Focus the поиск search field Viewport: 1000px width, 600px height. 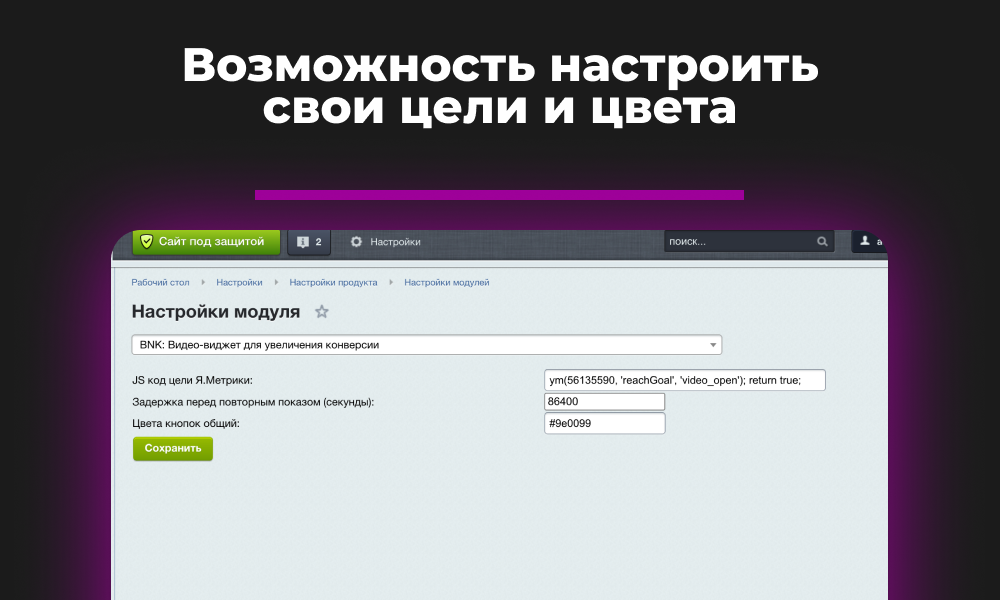click(738, 242)
